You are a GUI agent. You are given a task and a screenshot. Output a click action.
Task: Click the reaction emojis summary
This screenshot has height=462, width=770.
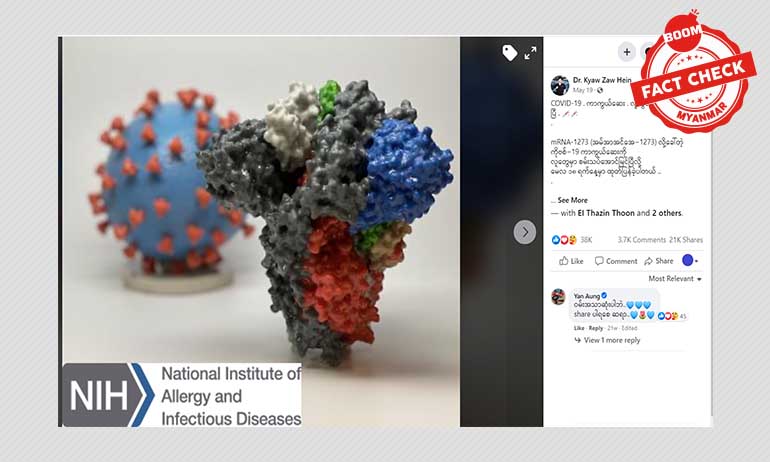tap(564, 240)
